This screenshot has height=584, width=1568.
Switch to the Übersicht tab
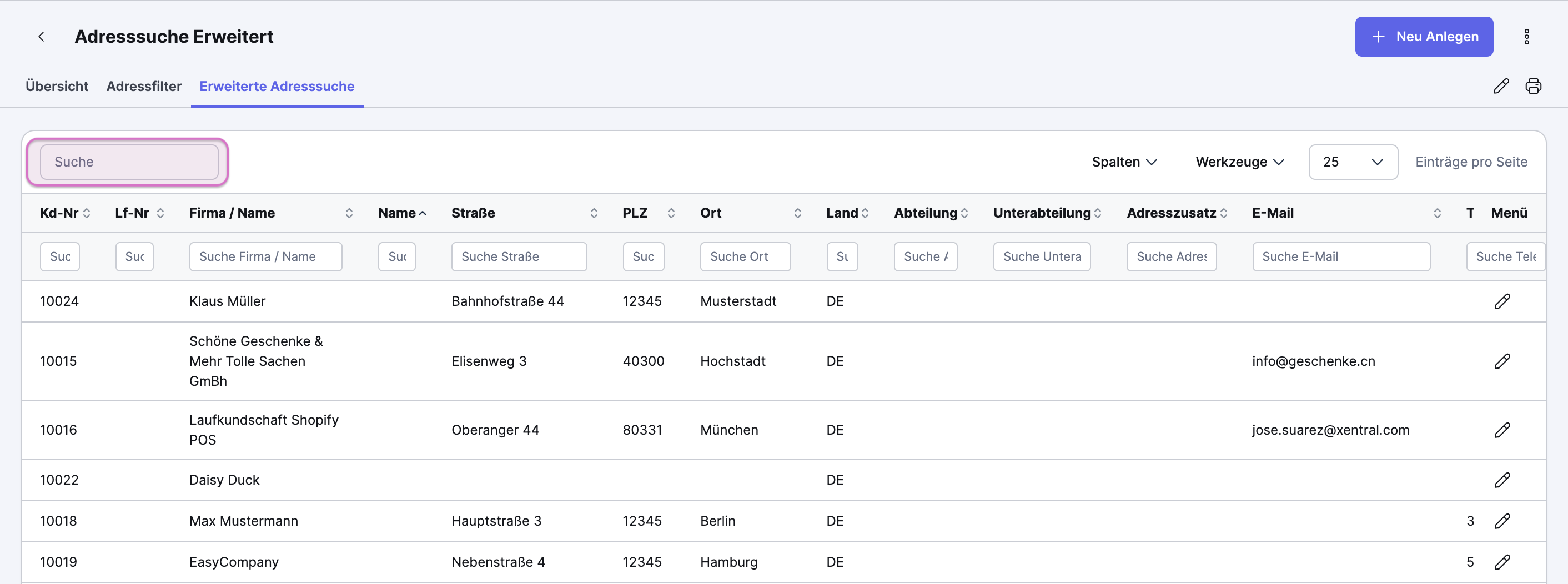[x=57, y=87]
